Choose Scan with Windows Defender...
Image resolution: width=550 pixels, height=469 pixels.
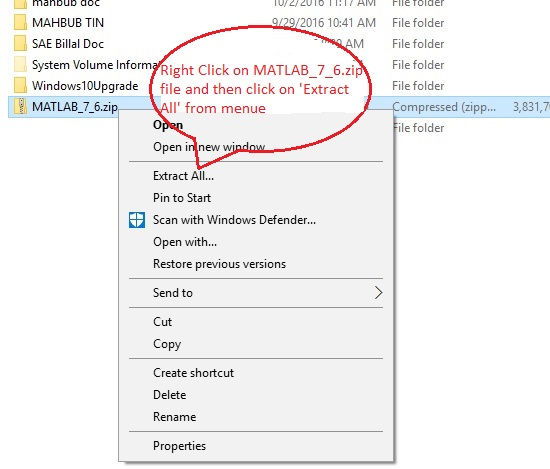click(234, 220)
